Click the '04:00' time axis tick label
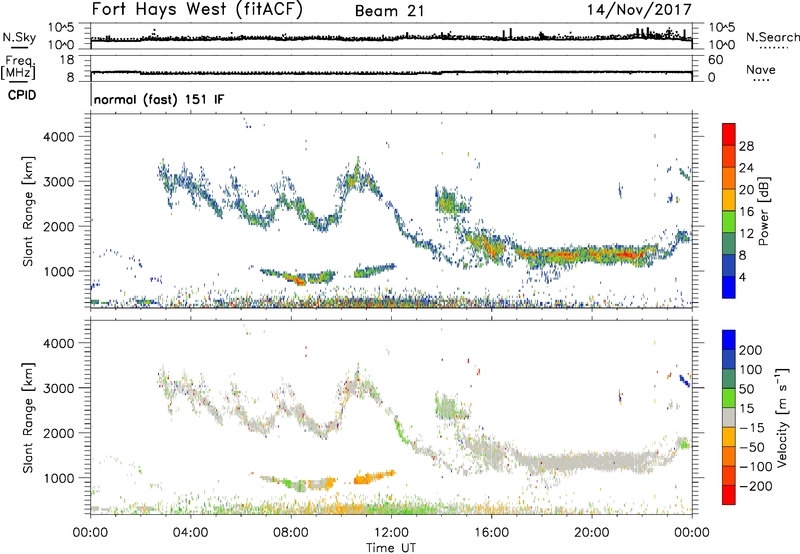 191,533
